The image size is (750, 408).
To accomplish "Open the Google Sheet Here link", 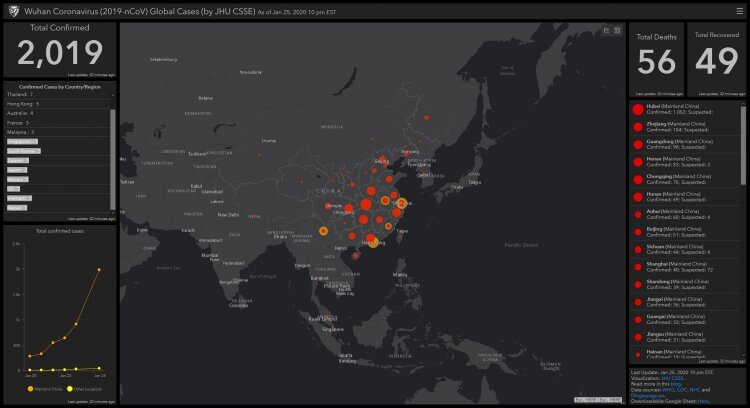I will [x=703, y=401].
